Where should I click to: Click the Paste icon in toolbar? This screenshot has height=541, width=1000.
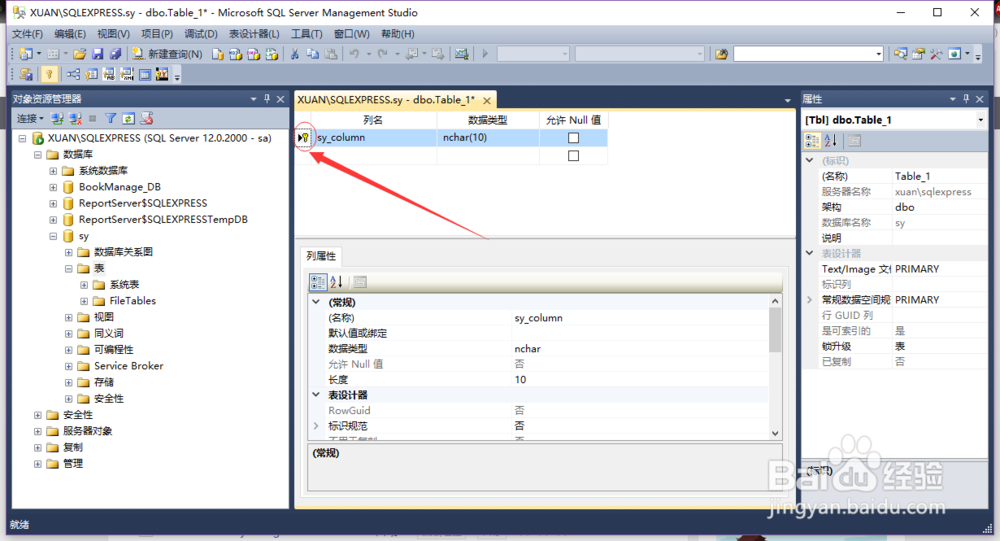point(330,54)
